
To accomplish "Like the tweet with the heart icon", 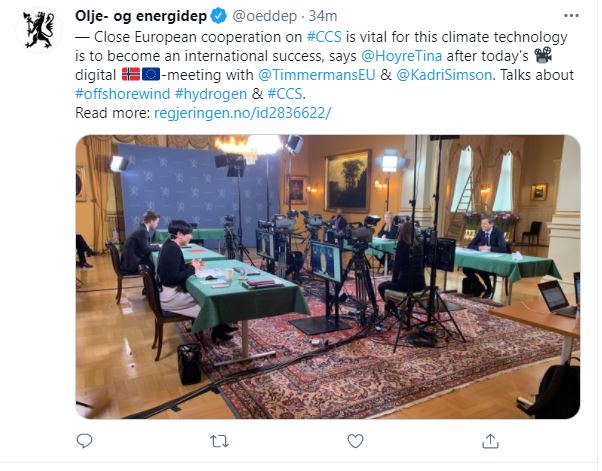I will click(x=355, y=441).
